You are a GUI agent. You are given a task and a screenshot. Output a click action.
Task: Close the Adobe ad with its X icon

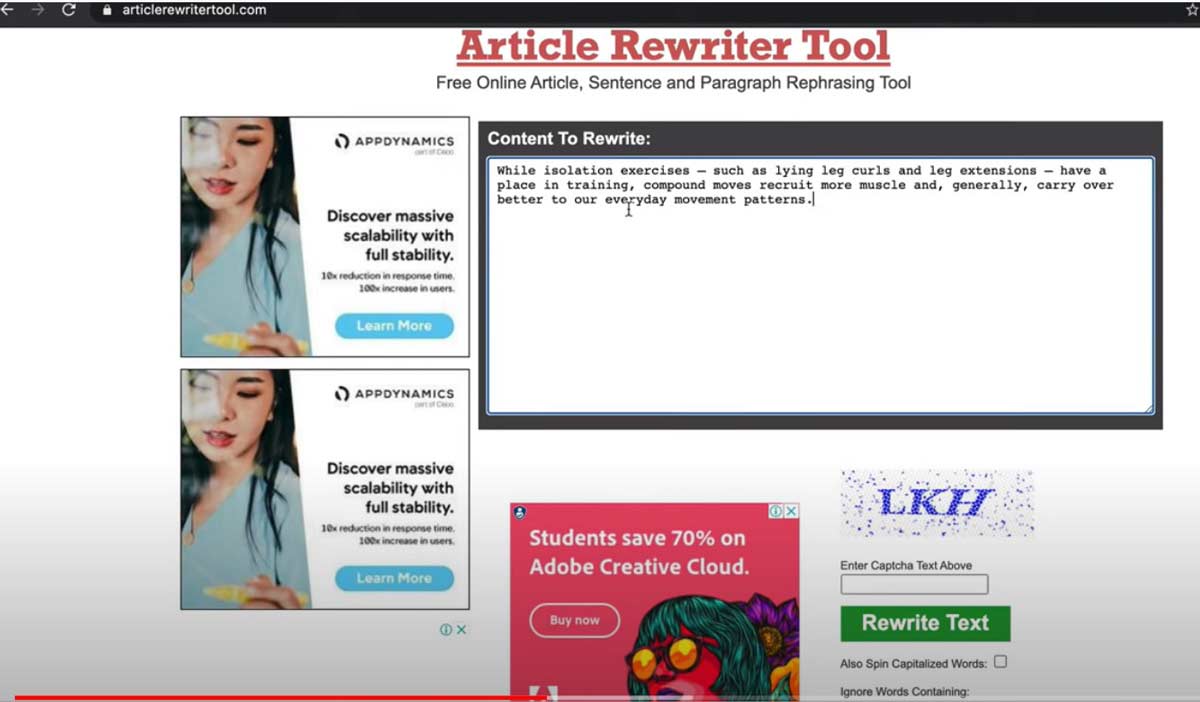point(791,511)
